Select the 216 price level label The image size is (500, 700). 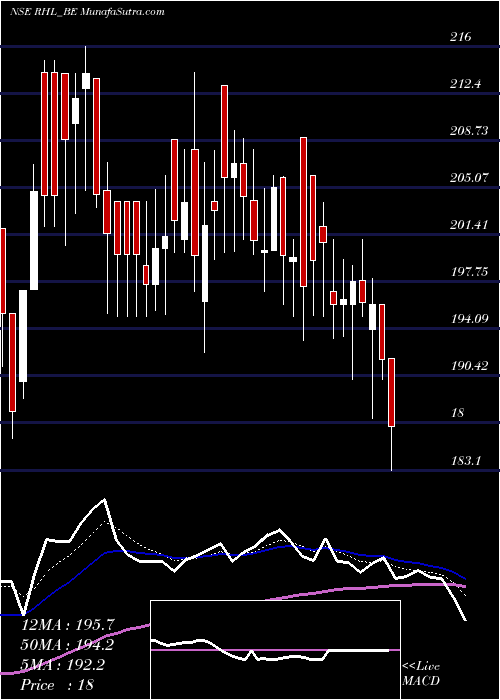pos(460,37)
